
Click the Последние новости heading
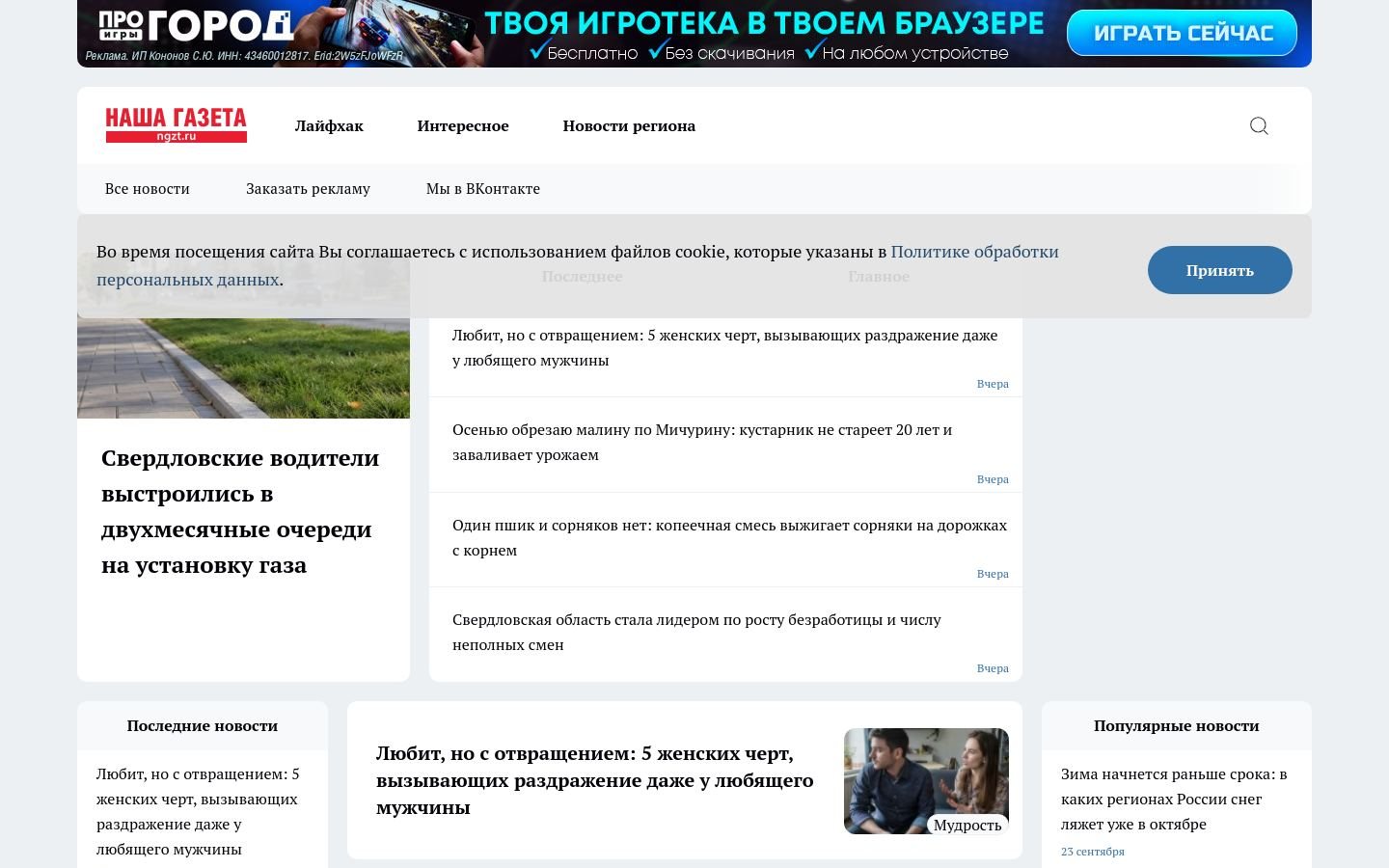(x=203, y=726)
